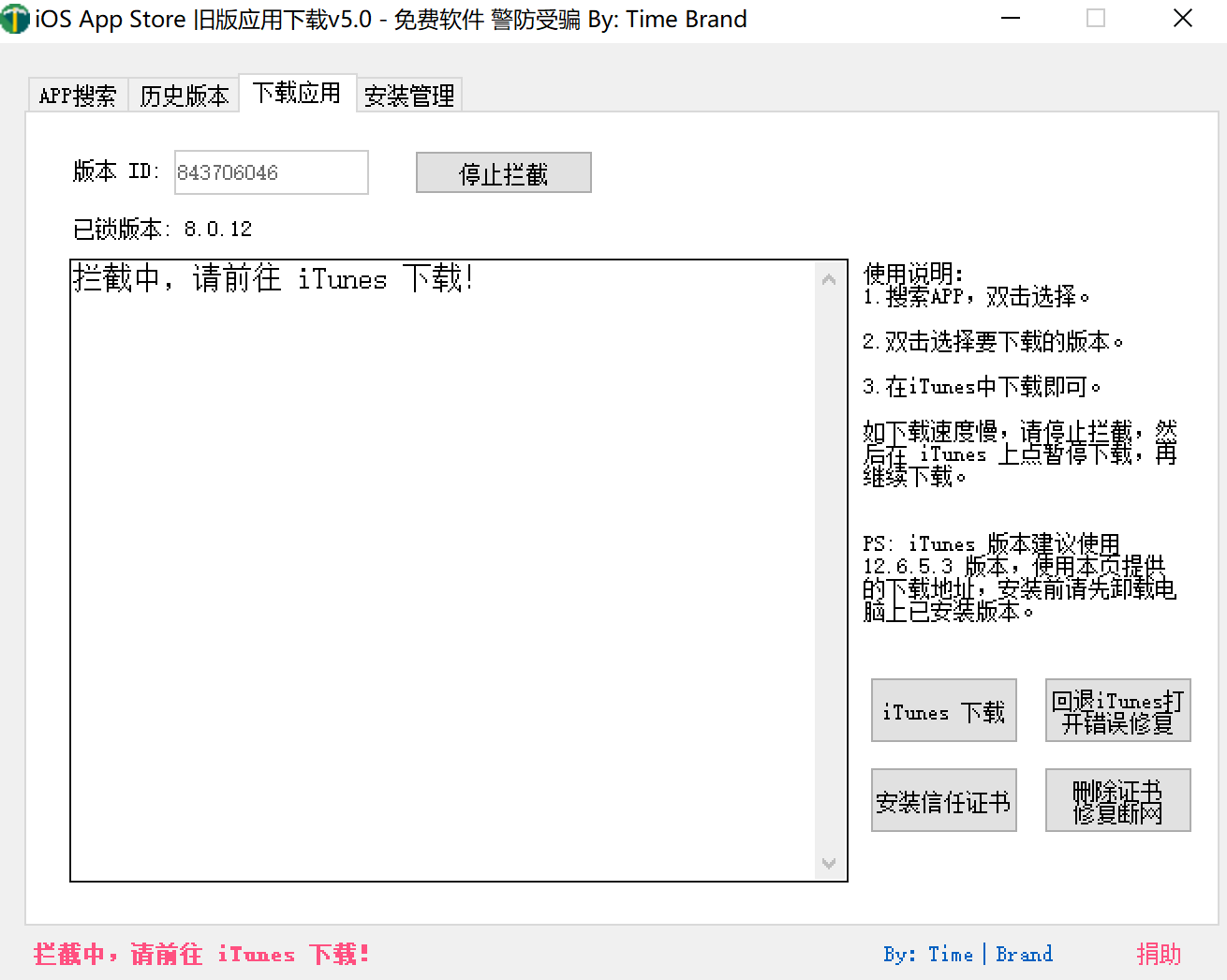Click the app icon in title bar
This screenshot has width=1227, height=980.
click(x=16, y=19)
